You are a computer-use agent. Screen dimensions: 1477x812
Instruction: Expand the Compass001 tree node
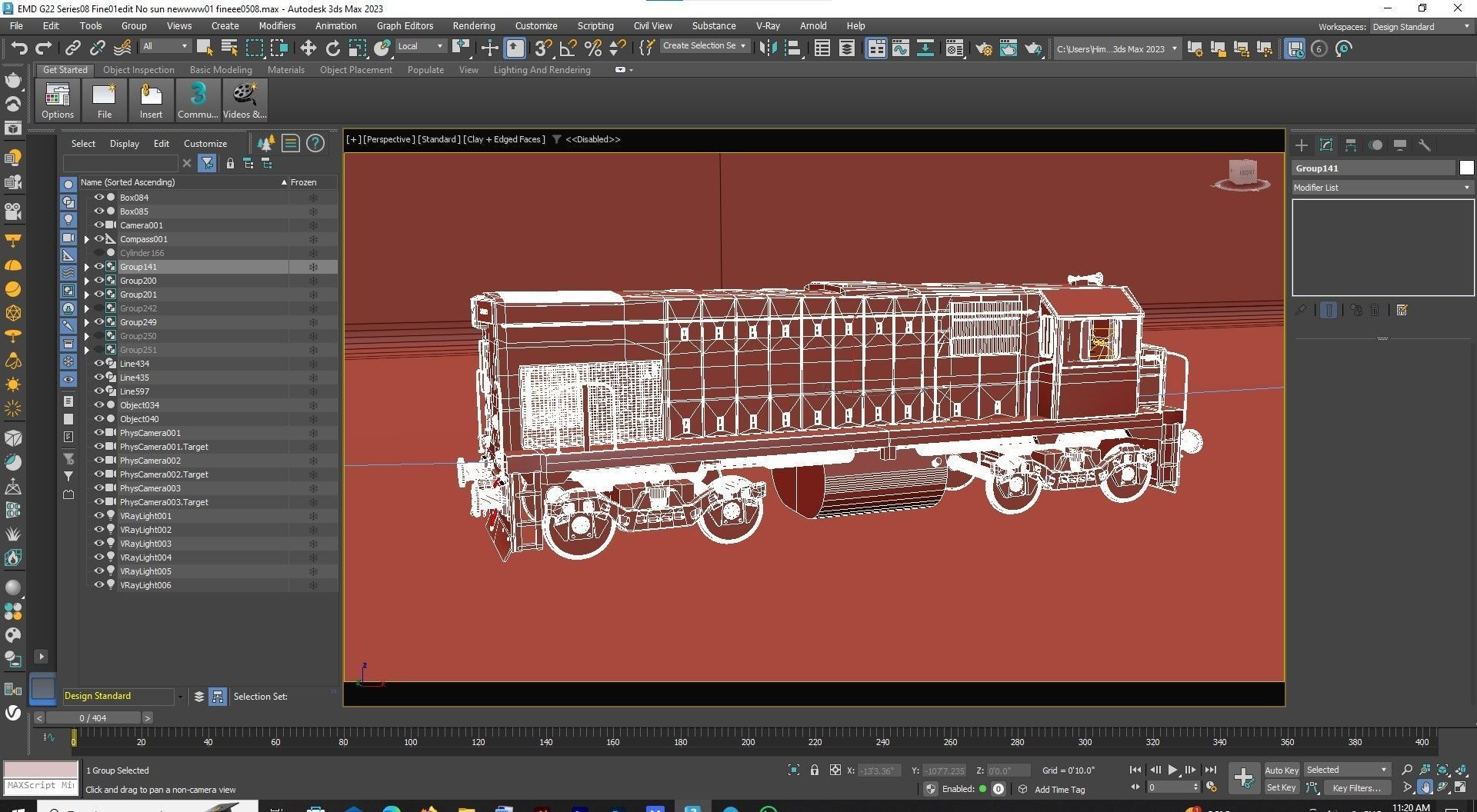coord(87,239)
